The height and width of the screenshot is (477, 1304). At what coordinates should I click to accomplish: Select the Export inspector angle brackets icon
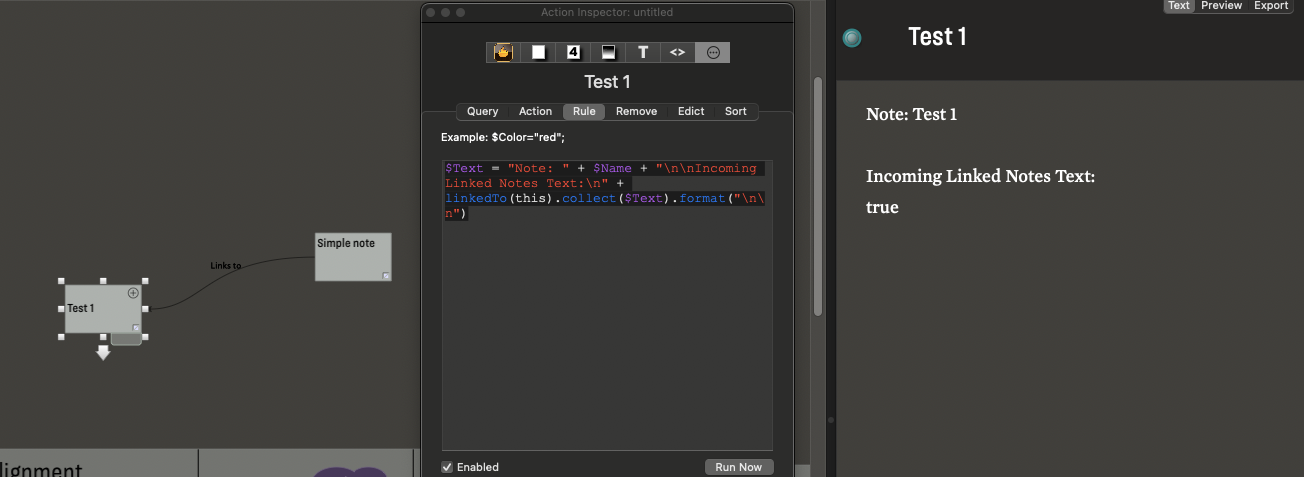pos(677,53)
